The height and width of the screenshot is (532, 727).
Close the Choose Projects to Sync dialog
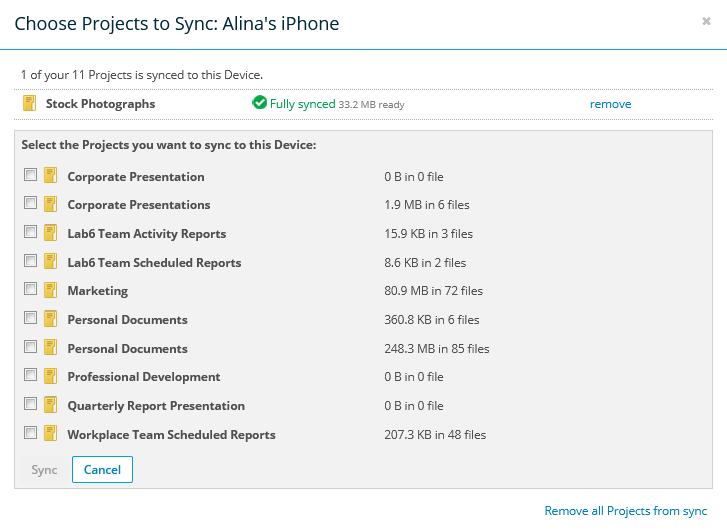(x=706, y=21)
